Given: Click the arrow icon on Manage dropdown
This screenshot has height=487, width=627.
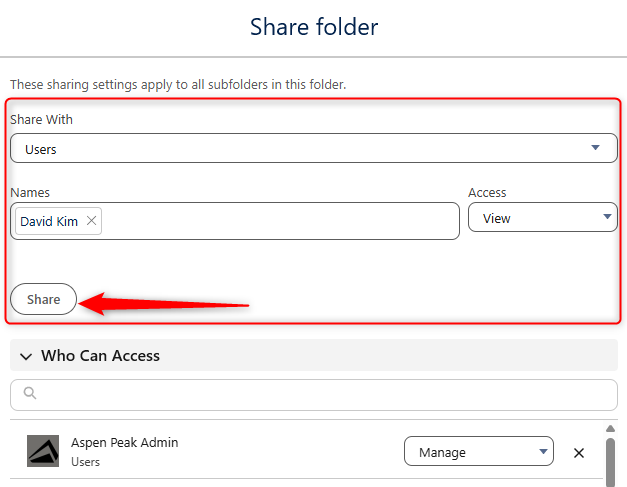Looking at the screenshot, I should 543,451.
